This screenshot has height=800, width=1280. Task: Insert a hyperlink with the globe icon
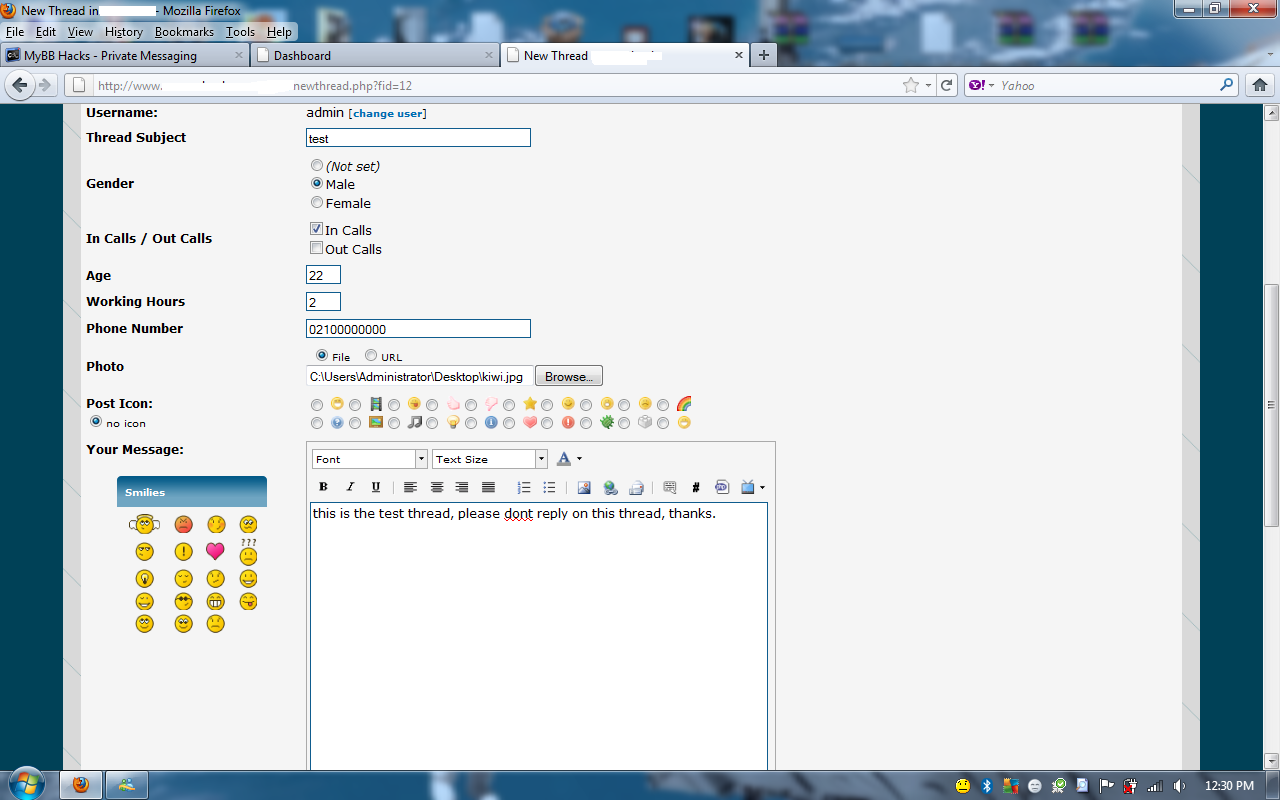(610, 488)
